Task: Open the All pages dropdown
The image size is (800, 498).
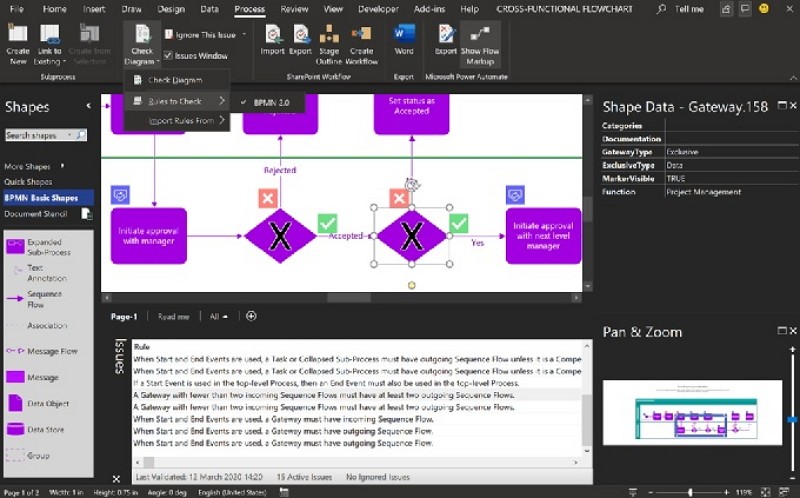Action: (x=218, y=316)
